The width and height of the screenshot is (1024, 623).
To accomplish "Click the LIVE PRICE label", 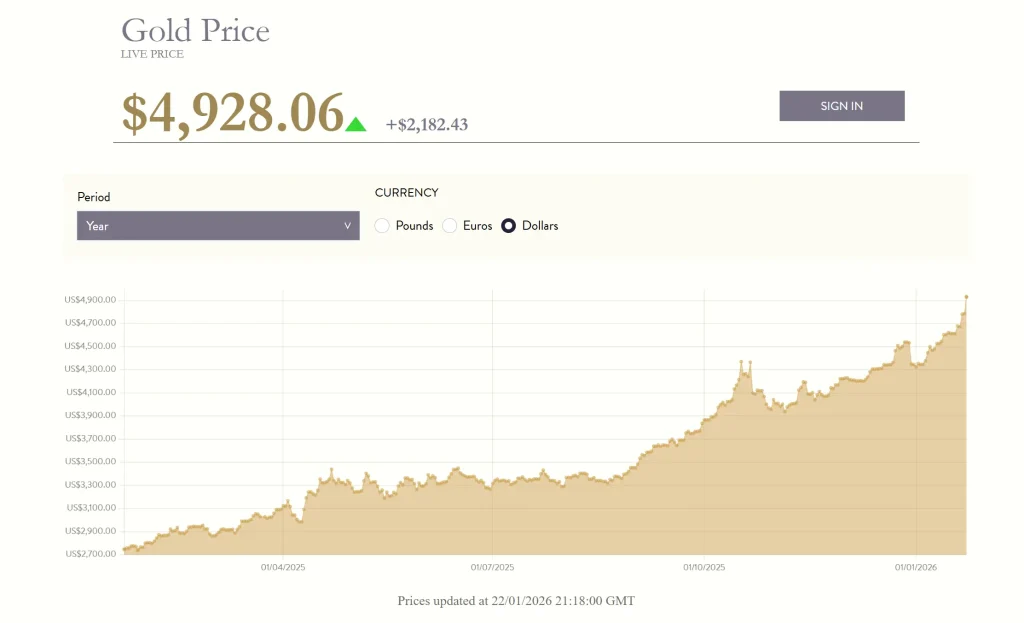I will (152, 54).
